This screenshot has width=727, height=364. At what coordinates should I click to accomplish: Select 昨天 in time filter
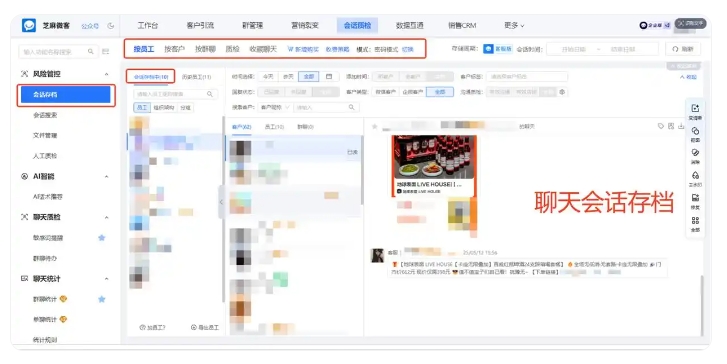[288, 77]
